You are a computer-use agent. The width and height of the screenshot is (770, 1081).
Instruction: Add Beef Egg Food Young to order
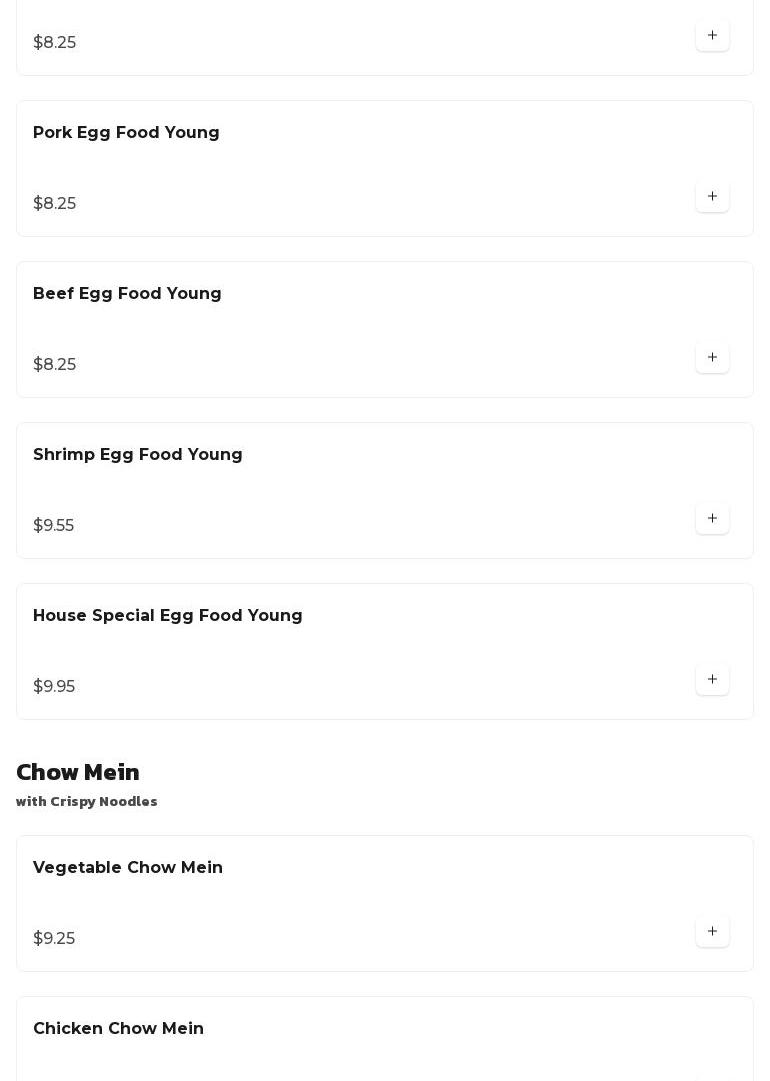tap(712, 358)
